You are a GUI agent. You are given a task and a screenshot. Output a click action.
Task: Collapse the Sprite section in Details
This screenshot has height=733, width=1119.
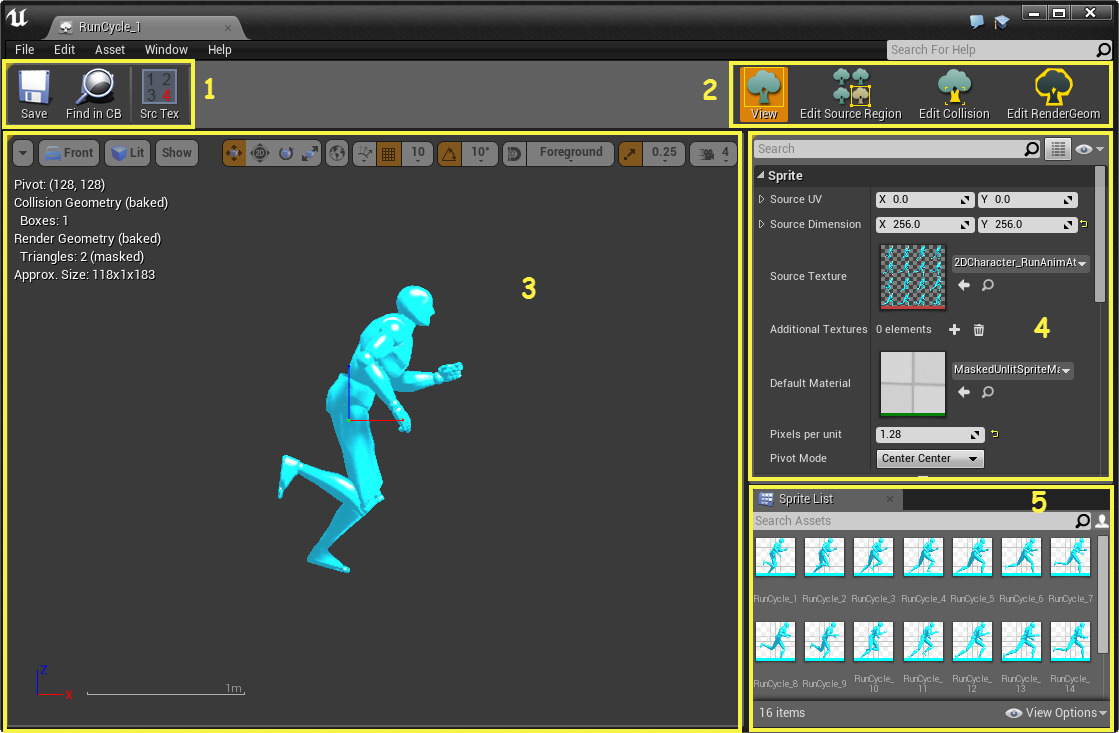(763, 175)
